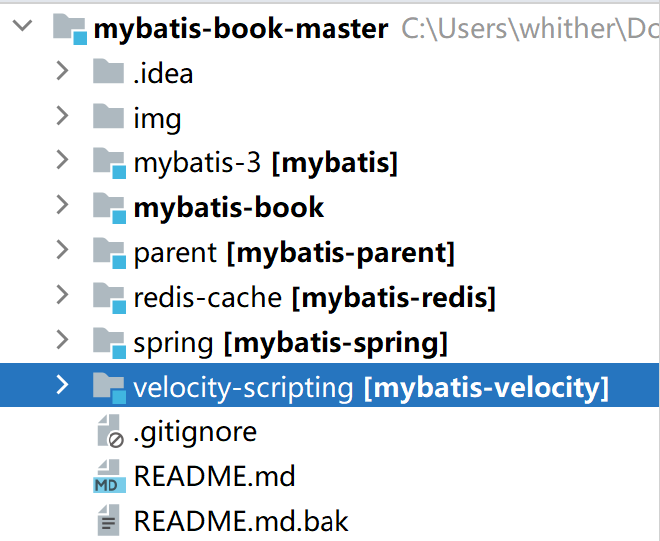Expand the .idea folder arrow
Viewport: 660px width, 541px height.
[x=62, y=72]
